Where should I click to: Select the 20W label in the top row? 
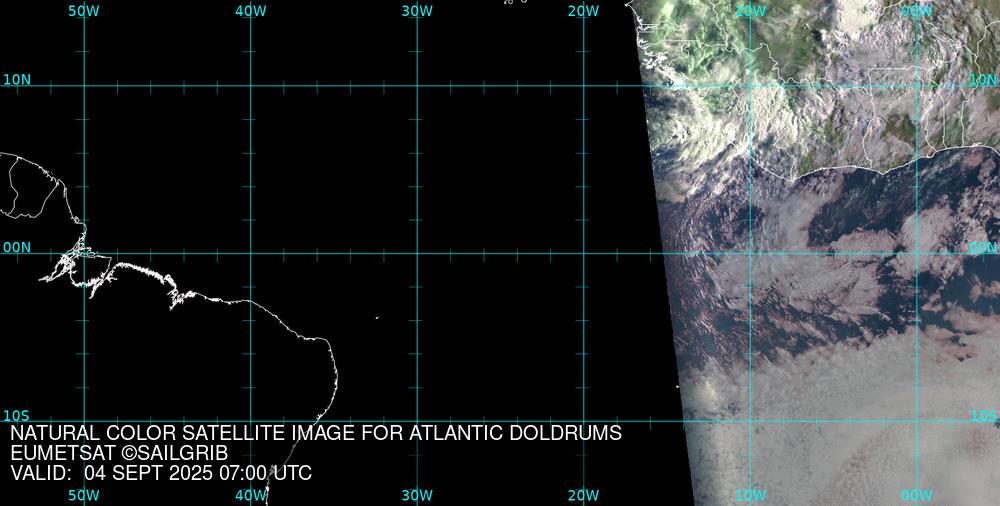pos(584,11)
